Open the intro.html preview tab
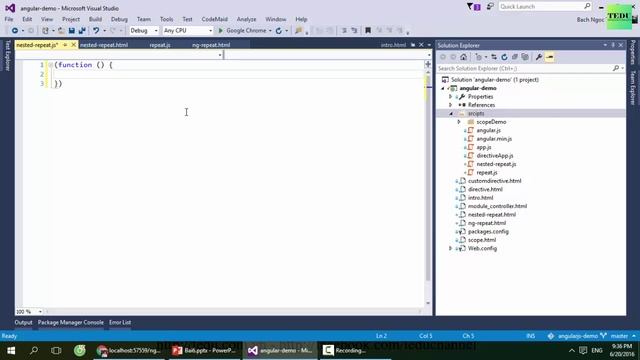This screenshot has height=360, width=640. 393,45
